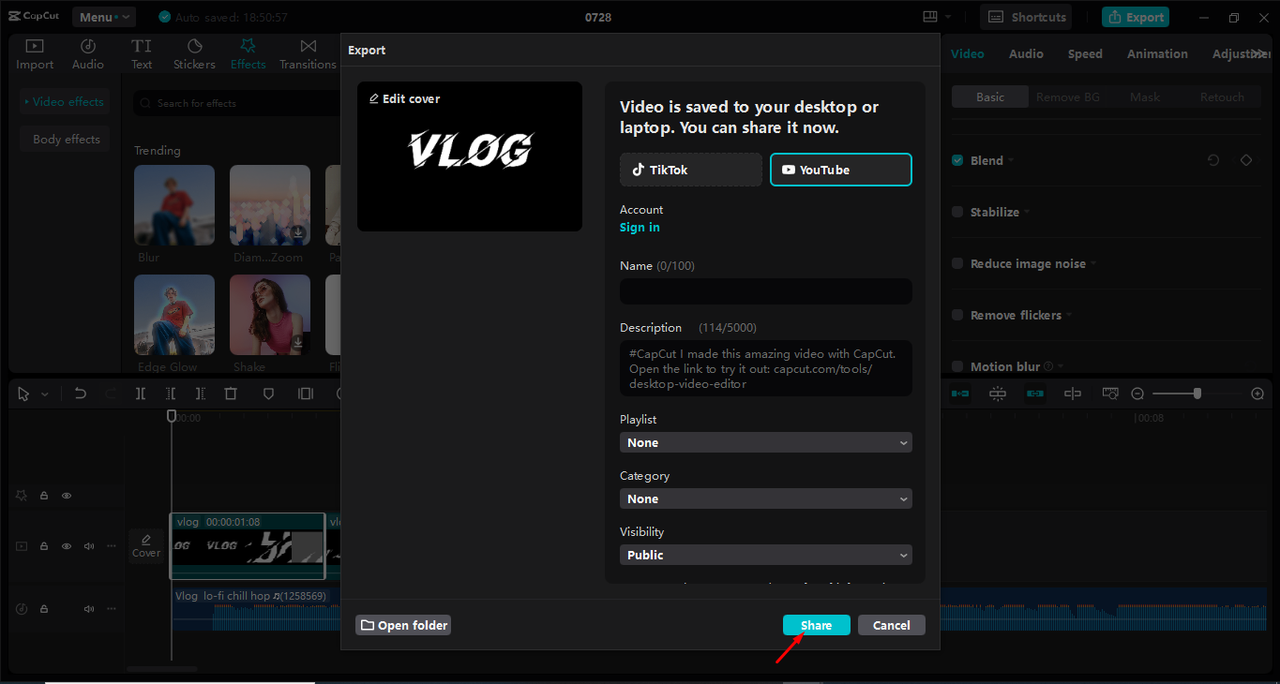Click the Export button in title bar

[x=1135, y=17]
